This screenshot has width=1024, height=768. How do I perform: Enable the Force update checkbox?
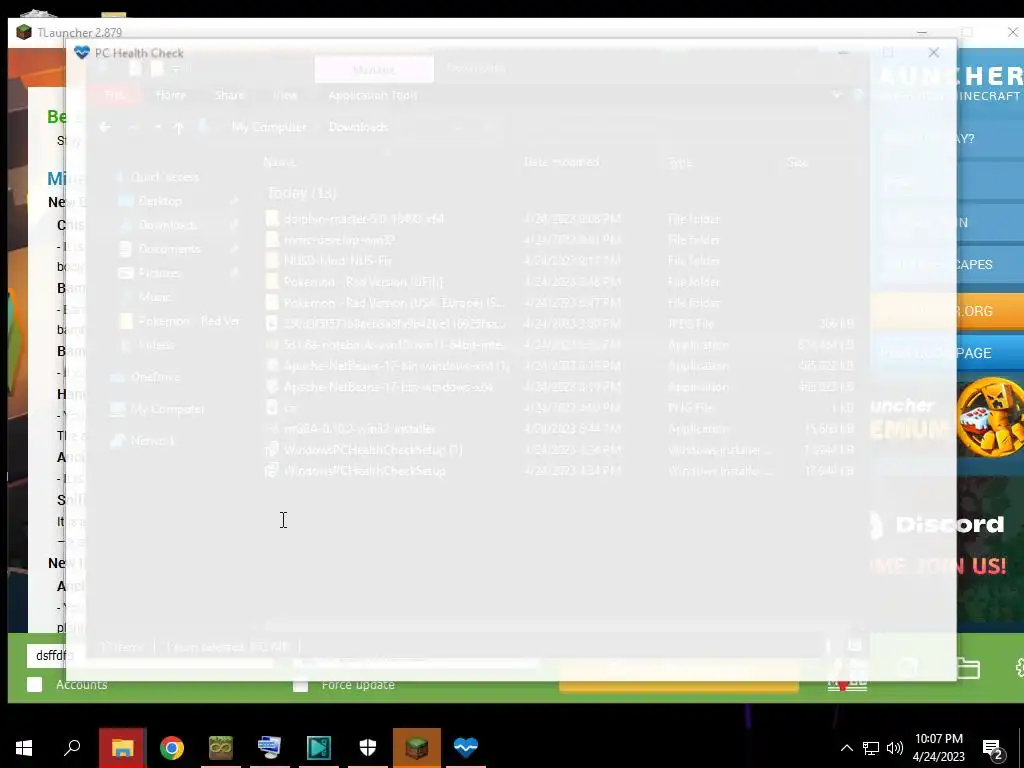tap(300, 684)
